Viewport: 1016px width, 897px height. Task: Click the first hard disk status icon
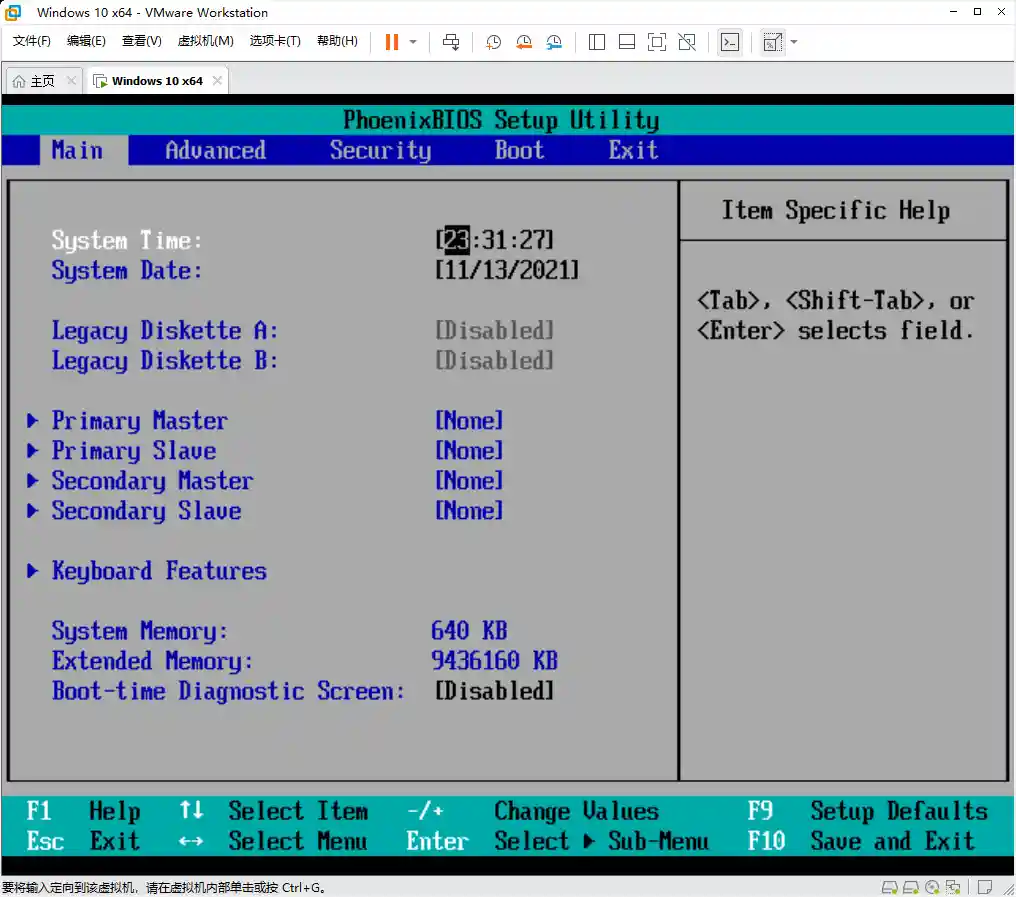(889, 887)
